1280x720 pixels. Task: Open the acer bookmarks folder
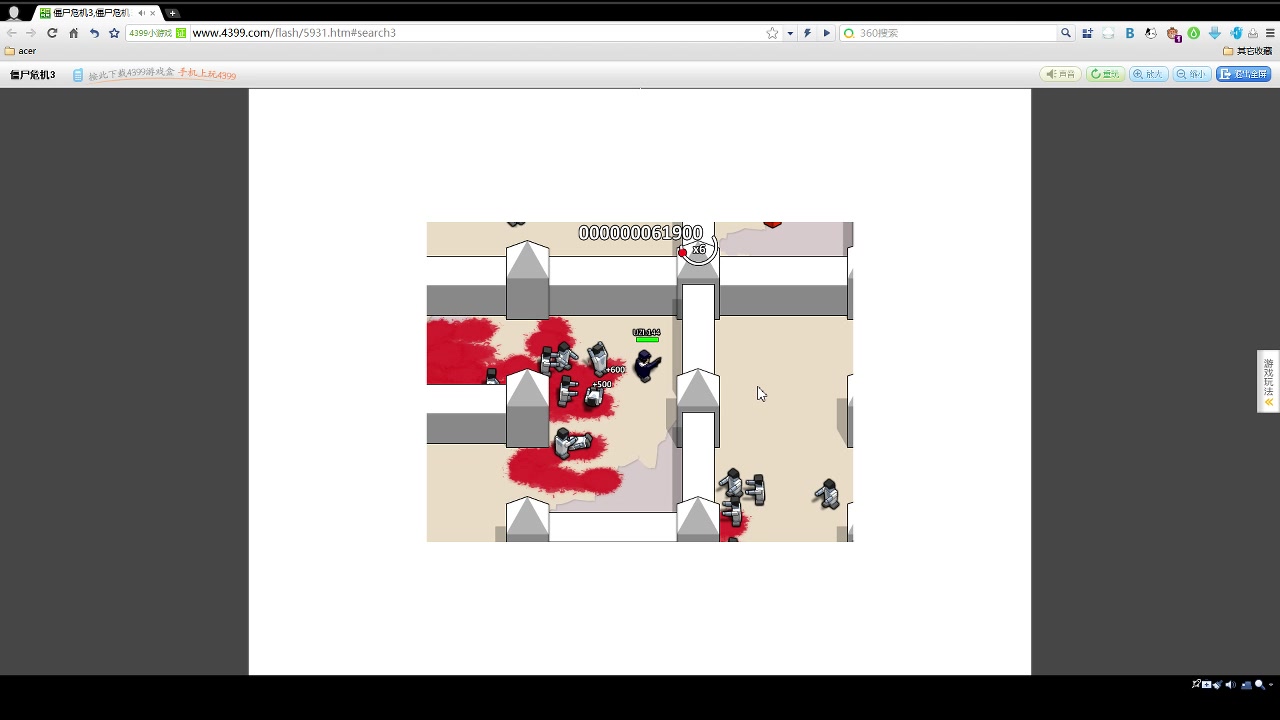pyautogui.click(x=20, y=51)
